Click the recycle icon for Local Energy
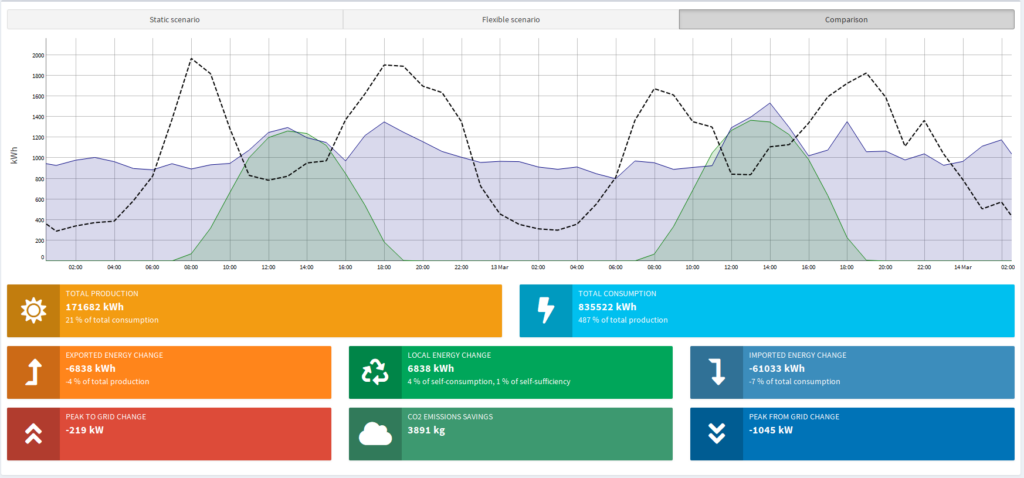The height and width of the screenshot is (478, 1024). point(375,373)
